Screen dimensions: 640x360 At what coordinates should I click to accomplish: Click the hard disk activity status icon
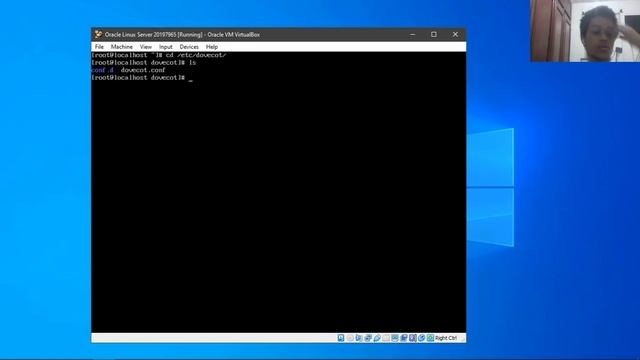pos(341,338)
